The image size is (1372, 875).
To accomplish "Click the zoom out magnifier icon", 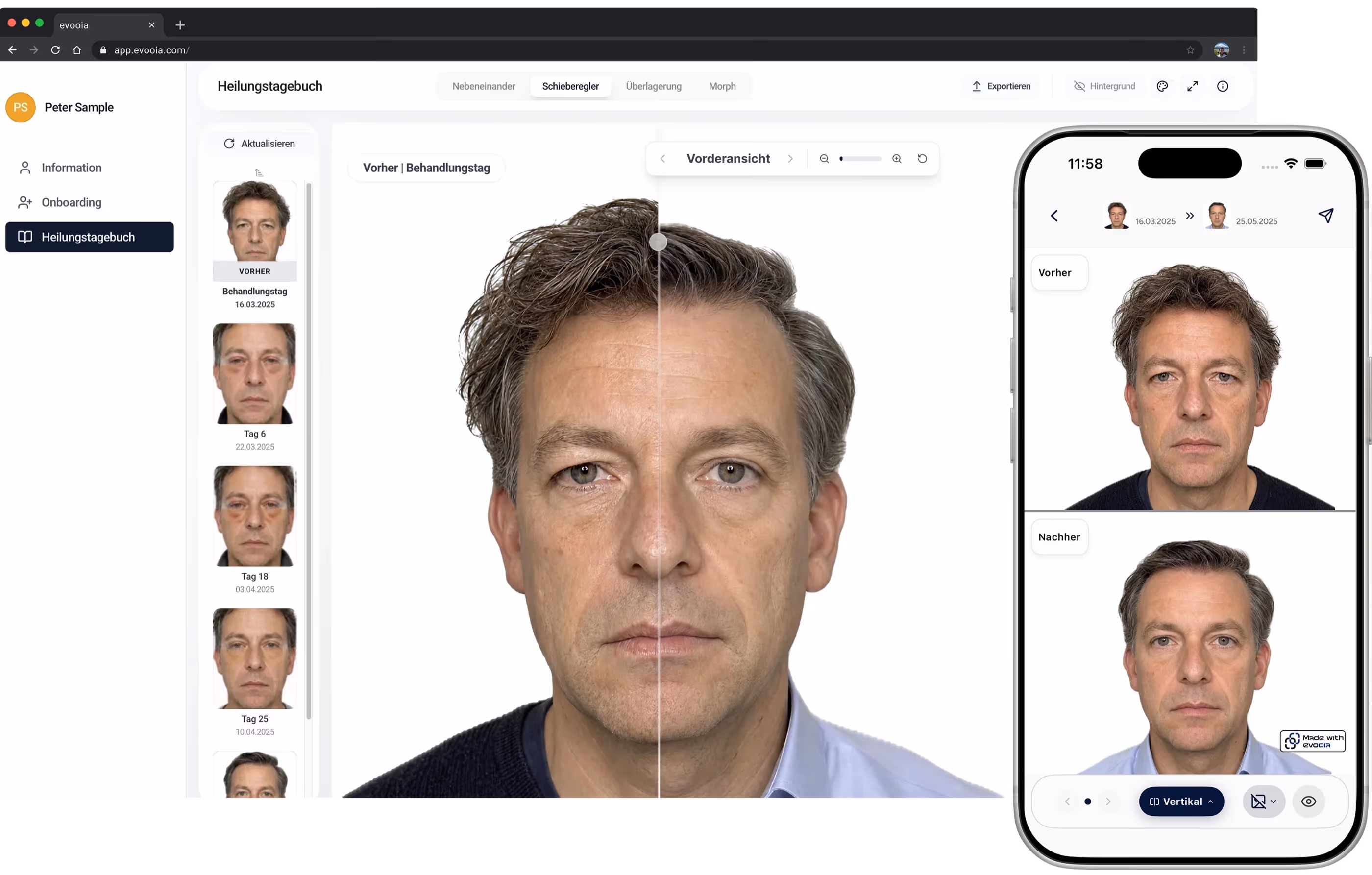I will point(825,159).
